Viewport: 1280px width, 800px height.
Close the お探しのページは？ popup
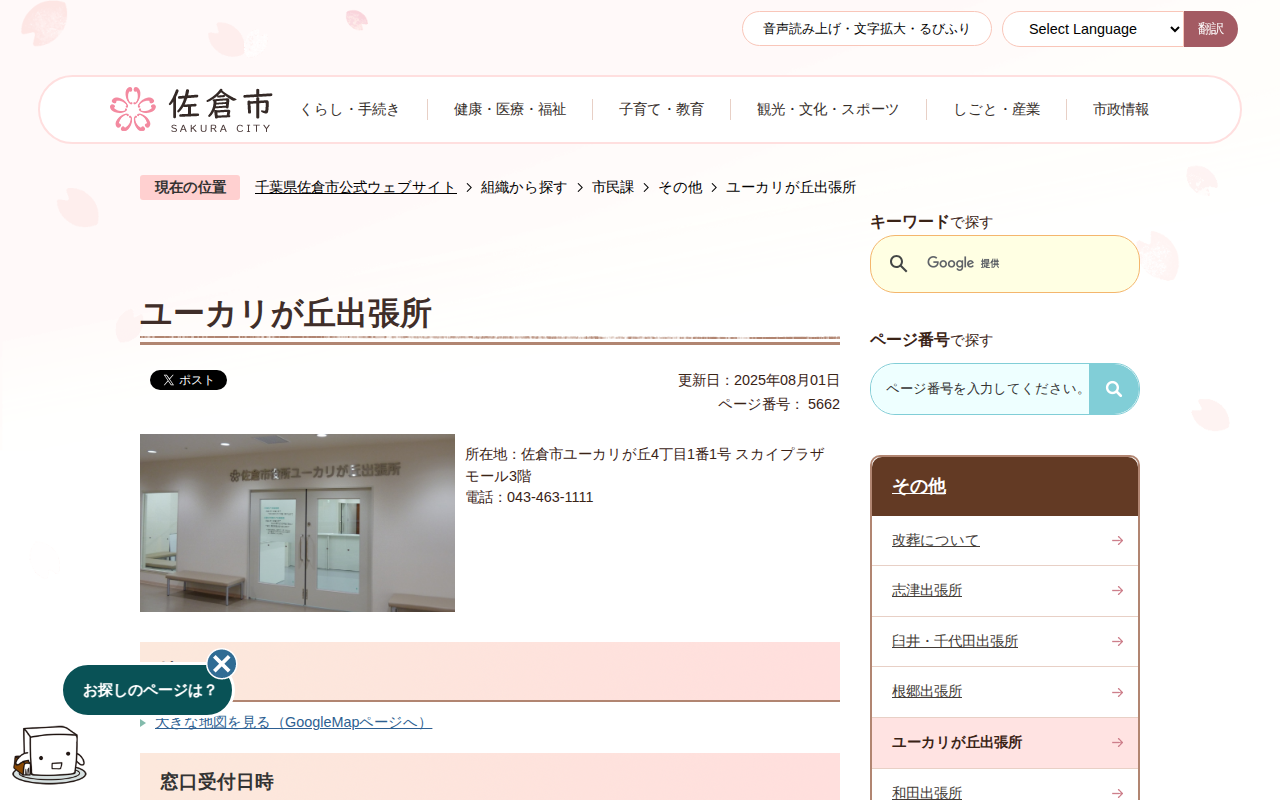pos(222,664)
